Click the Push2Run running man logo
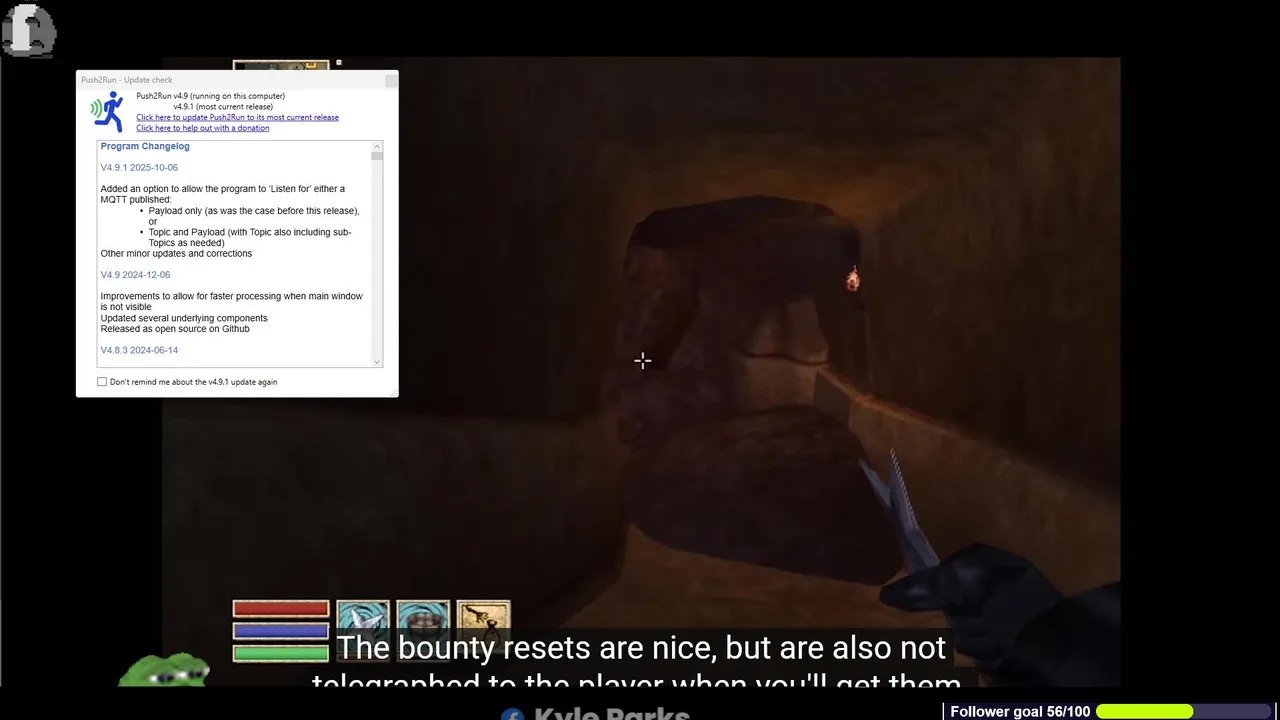The height and width of the screenshot is (720, 1280). (107, 112)
